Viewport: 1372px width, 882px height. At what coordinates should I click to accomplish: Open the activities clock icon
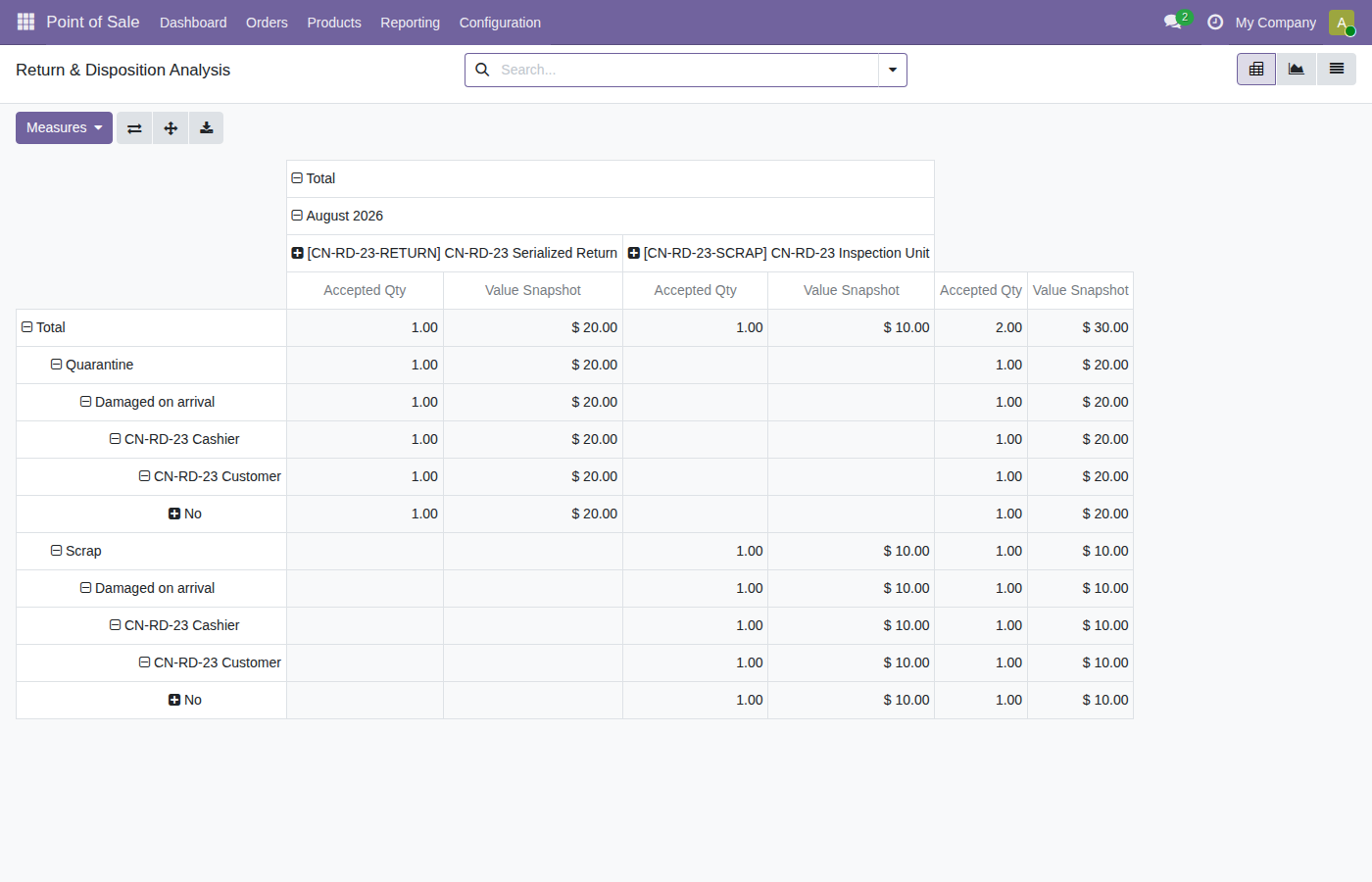[x=1215, y=22]
